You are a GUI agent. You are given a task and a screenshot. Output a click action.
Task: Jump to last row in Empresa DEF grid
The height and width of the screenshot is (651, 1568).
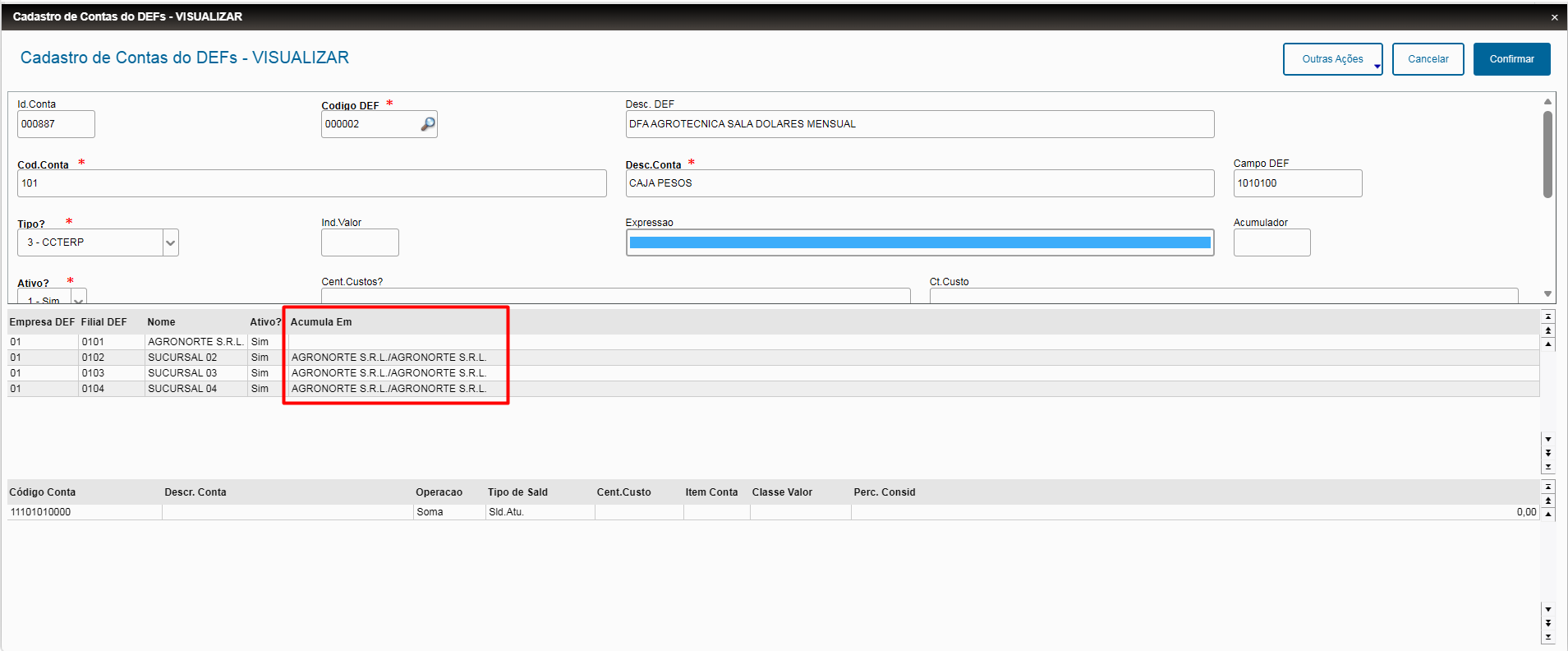tap(1548, 467)
